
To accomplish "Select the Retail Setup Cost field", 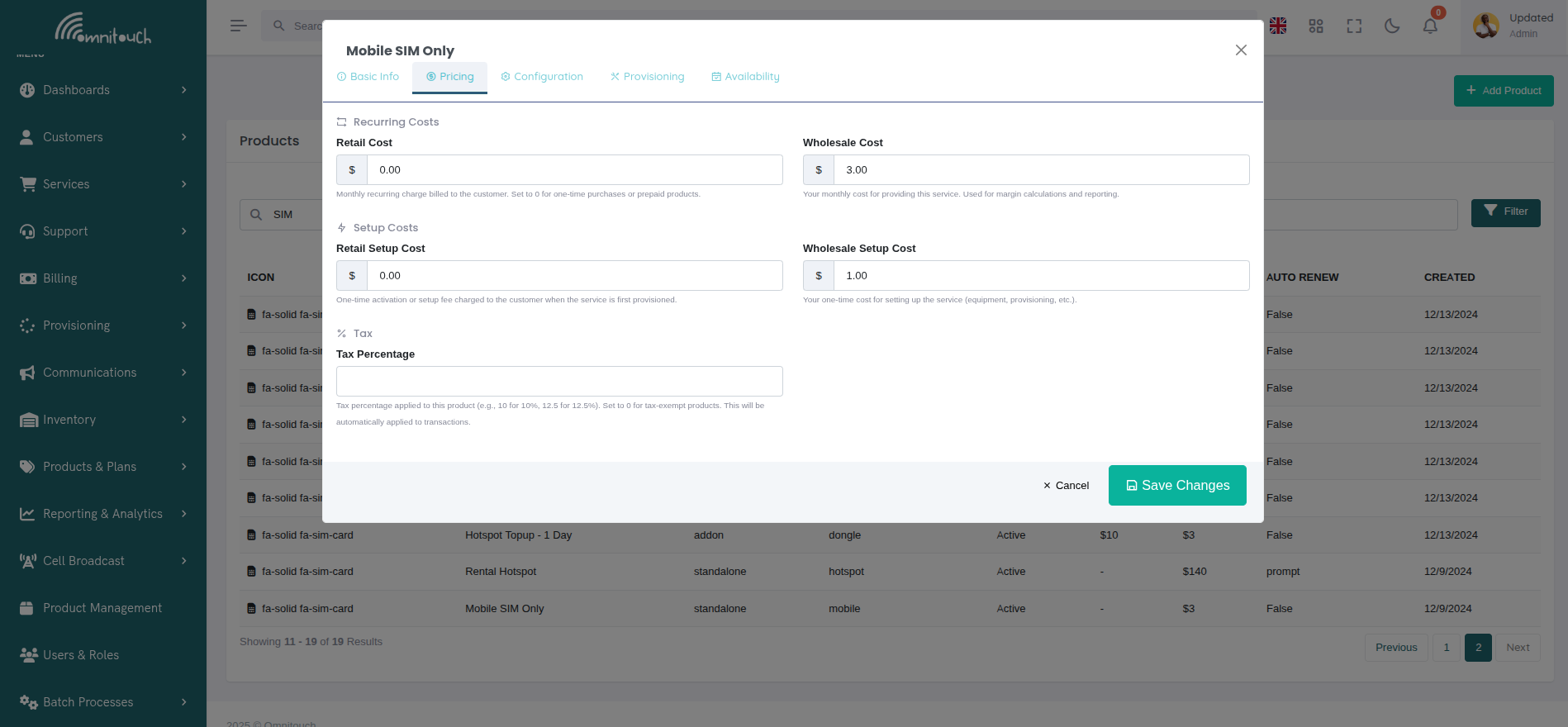I will tap(574, 276).
